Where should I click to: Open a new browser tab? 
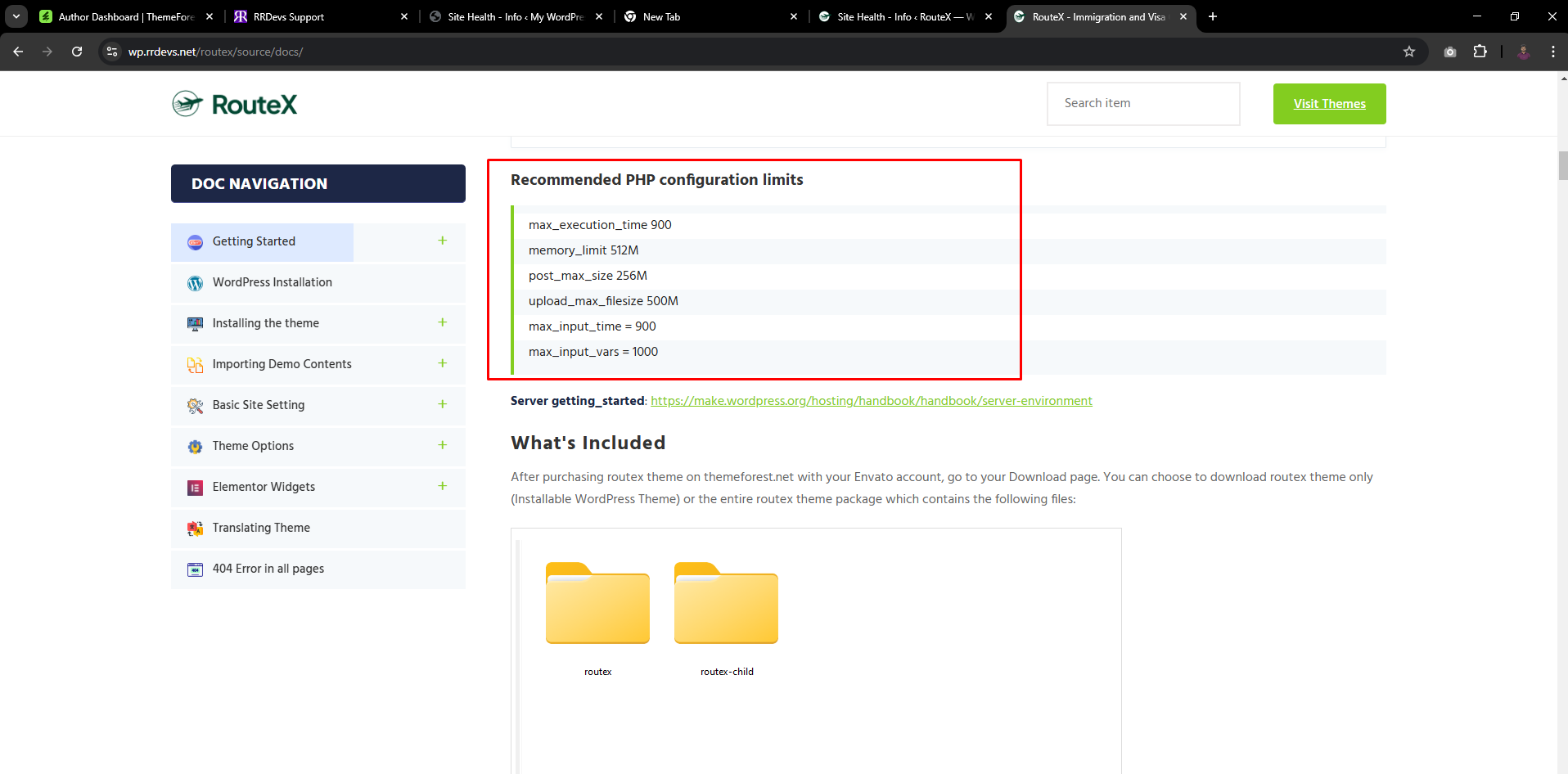pyautogui.click(x=1213, y=16)
